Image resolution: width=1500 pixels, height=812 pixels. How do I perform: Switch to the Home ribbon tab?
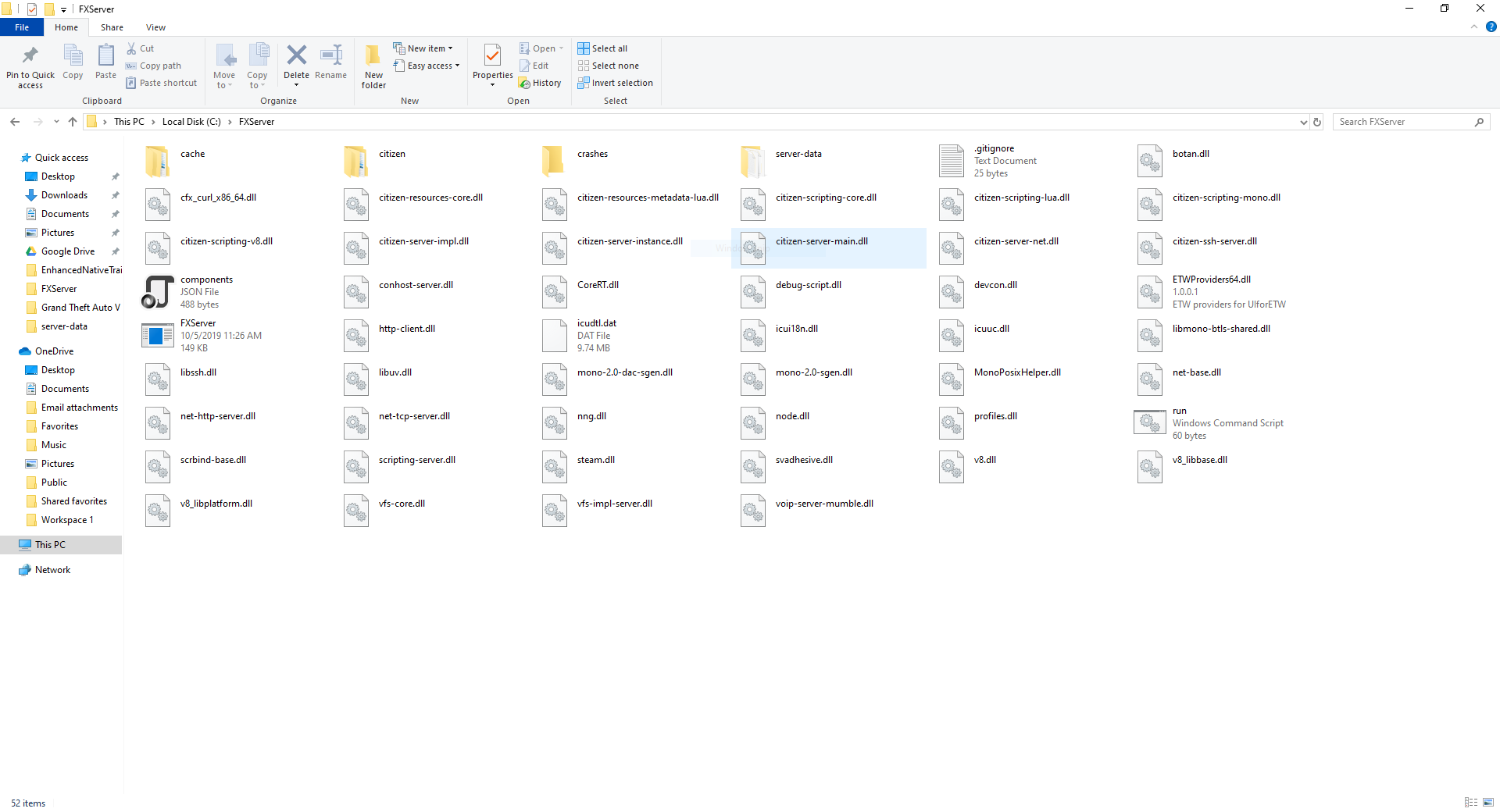[66, 27]
